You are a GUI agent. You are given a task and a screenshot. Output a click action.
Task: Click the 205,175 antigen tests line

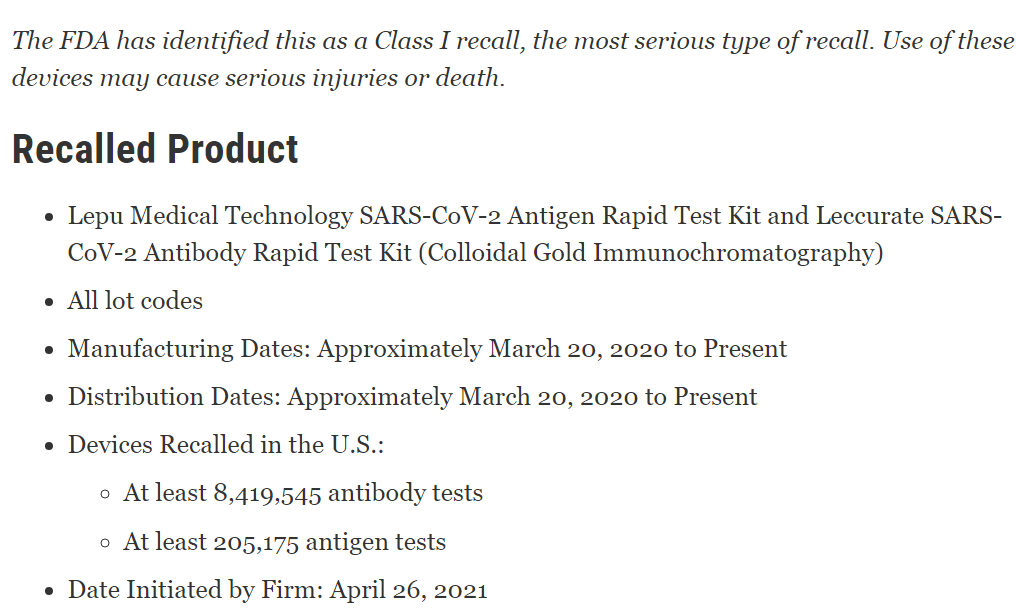click(x=284, y=542)
